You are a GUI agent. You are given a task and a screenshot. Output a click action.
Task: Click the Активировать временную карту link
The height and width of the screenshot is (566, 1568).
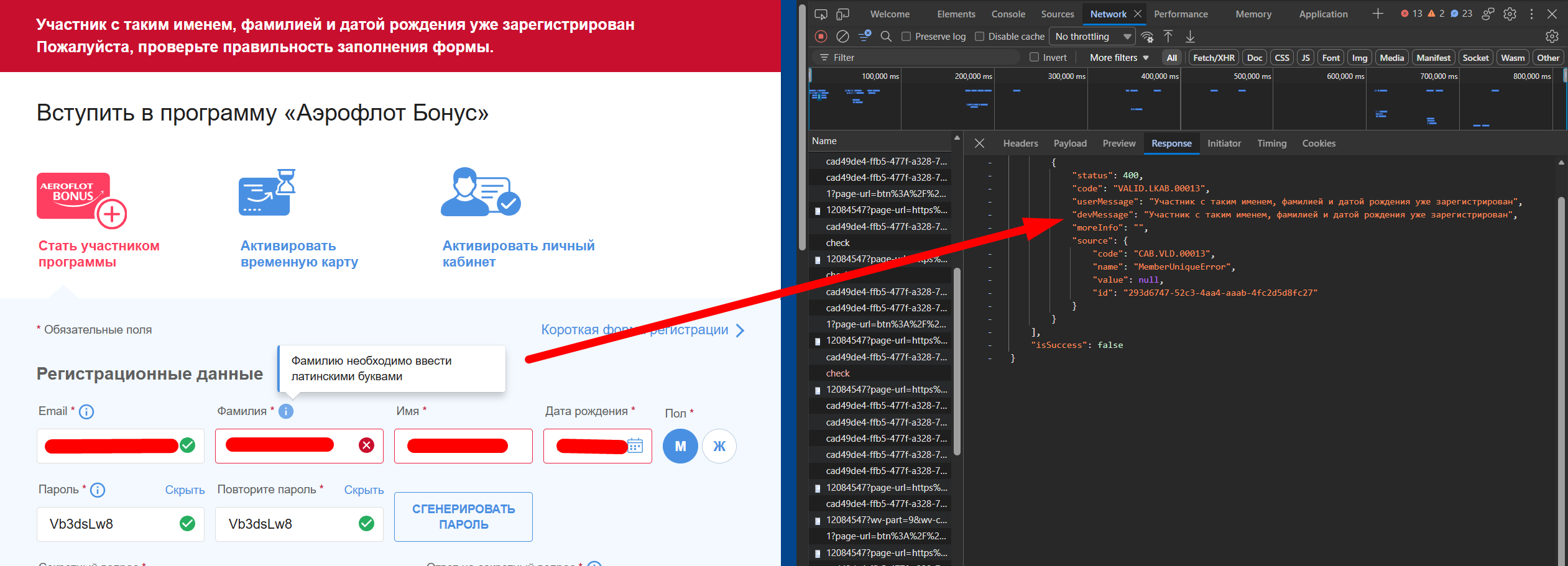299,254
